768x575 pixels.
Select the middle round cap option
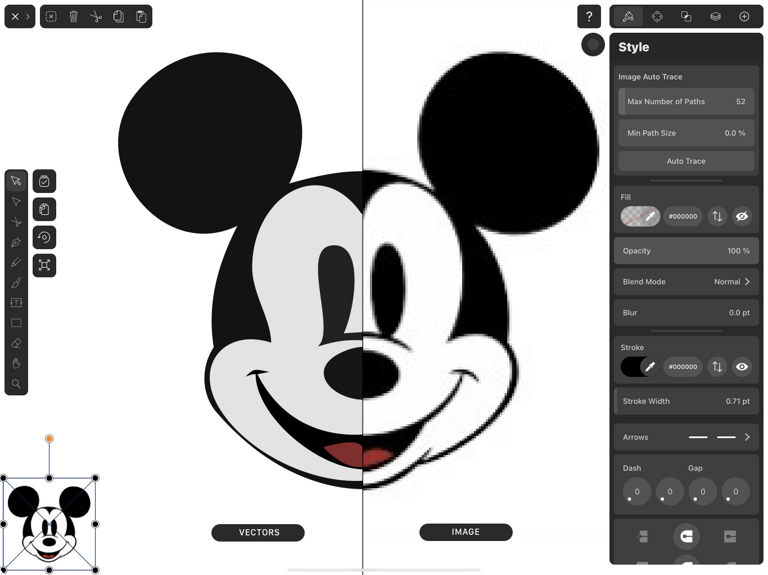pyautogui.click(x=686, y=536)
